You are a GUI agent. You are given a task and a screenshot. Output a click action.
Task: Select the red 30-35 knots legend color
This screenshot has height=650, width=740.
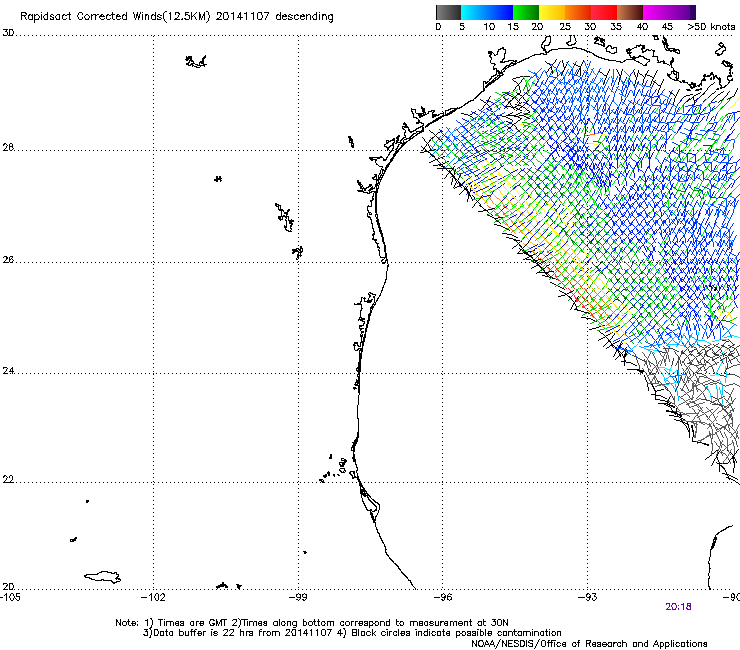[x=604, y=12]
